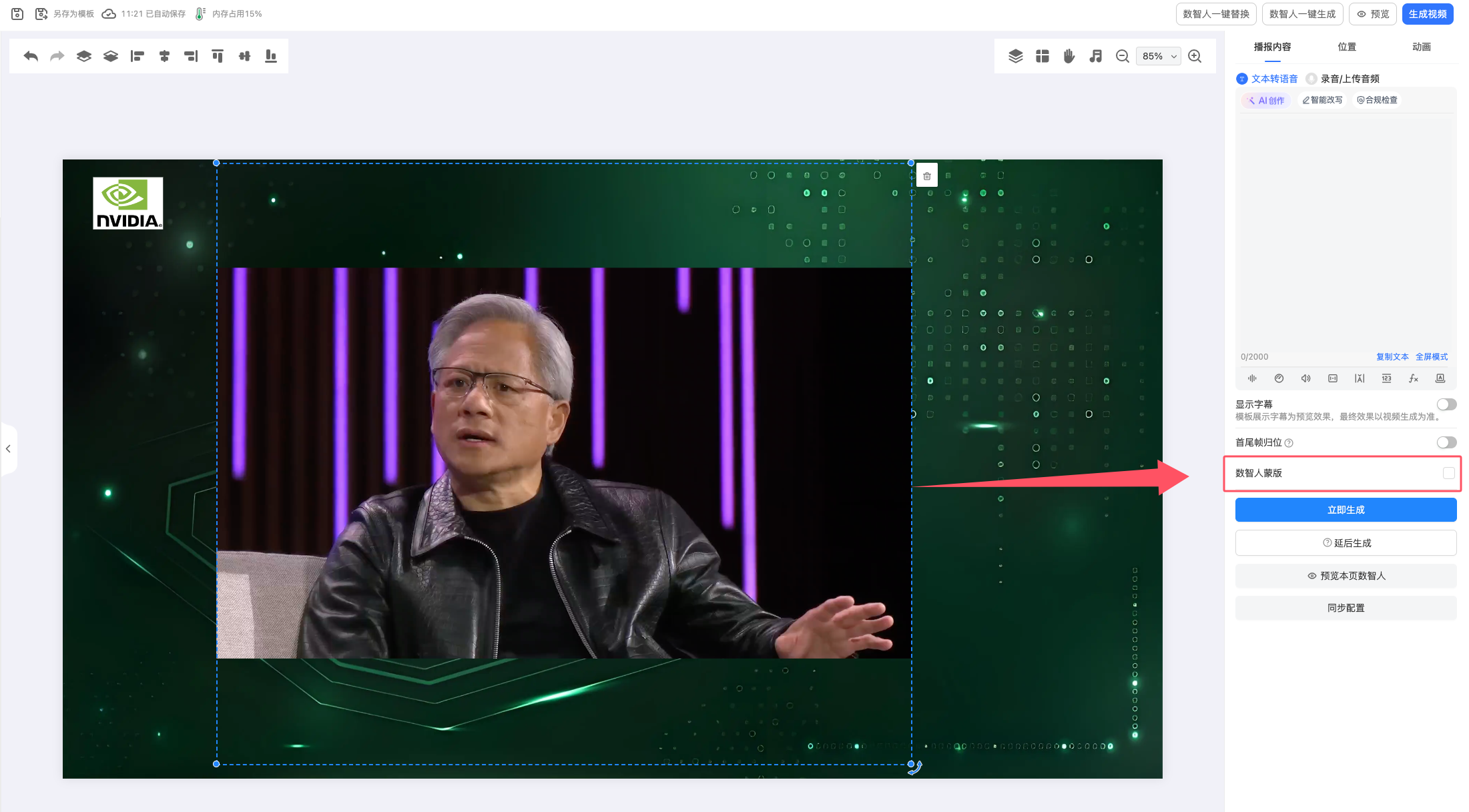
Task: Delete the selected element via trash icon
Action: [x=927, y=176]
